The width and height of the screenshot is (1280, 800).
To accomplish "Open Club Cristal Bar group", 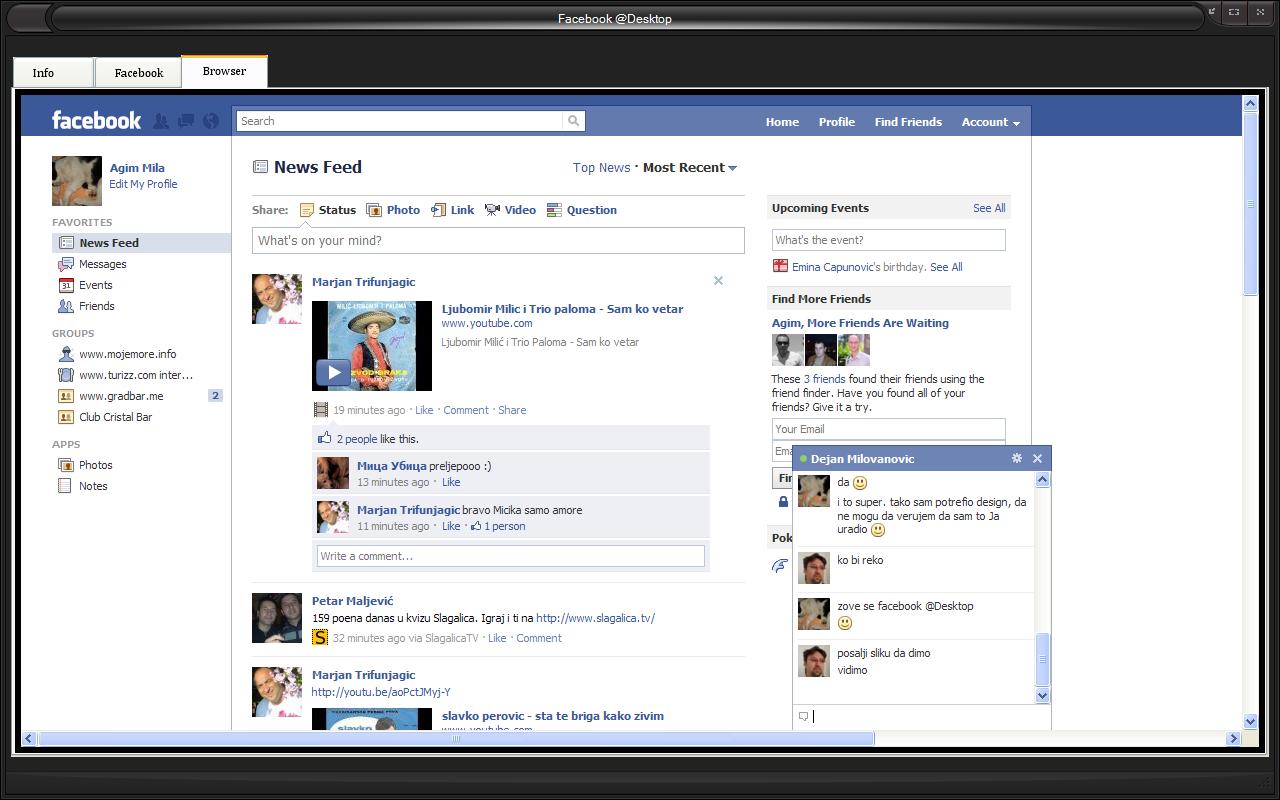I will 116,417.
